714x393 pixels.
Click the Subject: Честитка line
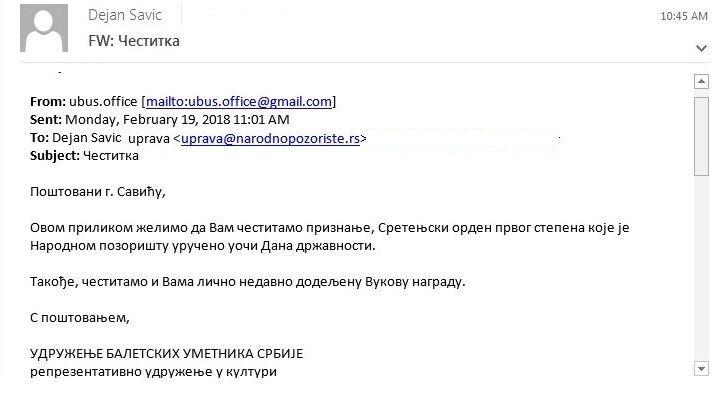84,156
